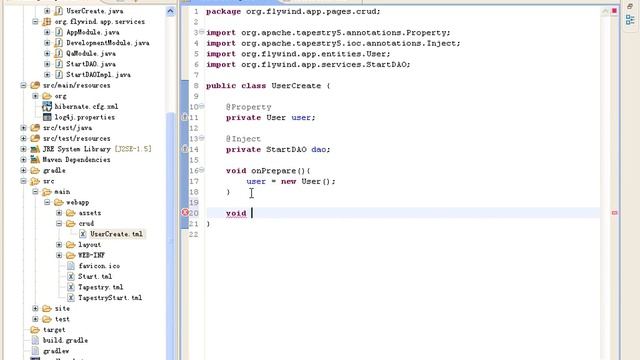Collapse the src folder

click(23, 181)
